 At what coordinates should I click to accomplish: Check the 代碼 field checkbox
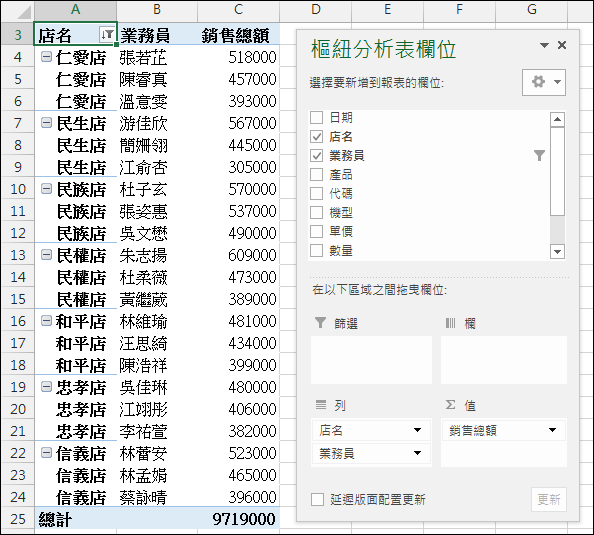(316, 193)
